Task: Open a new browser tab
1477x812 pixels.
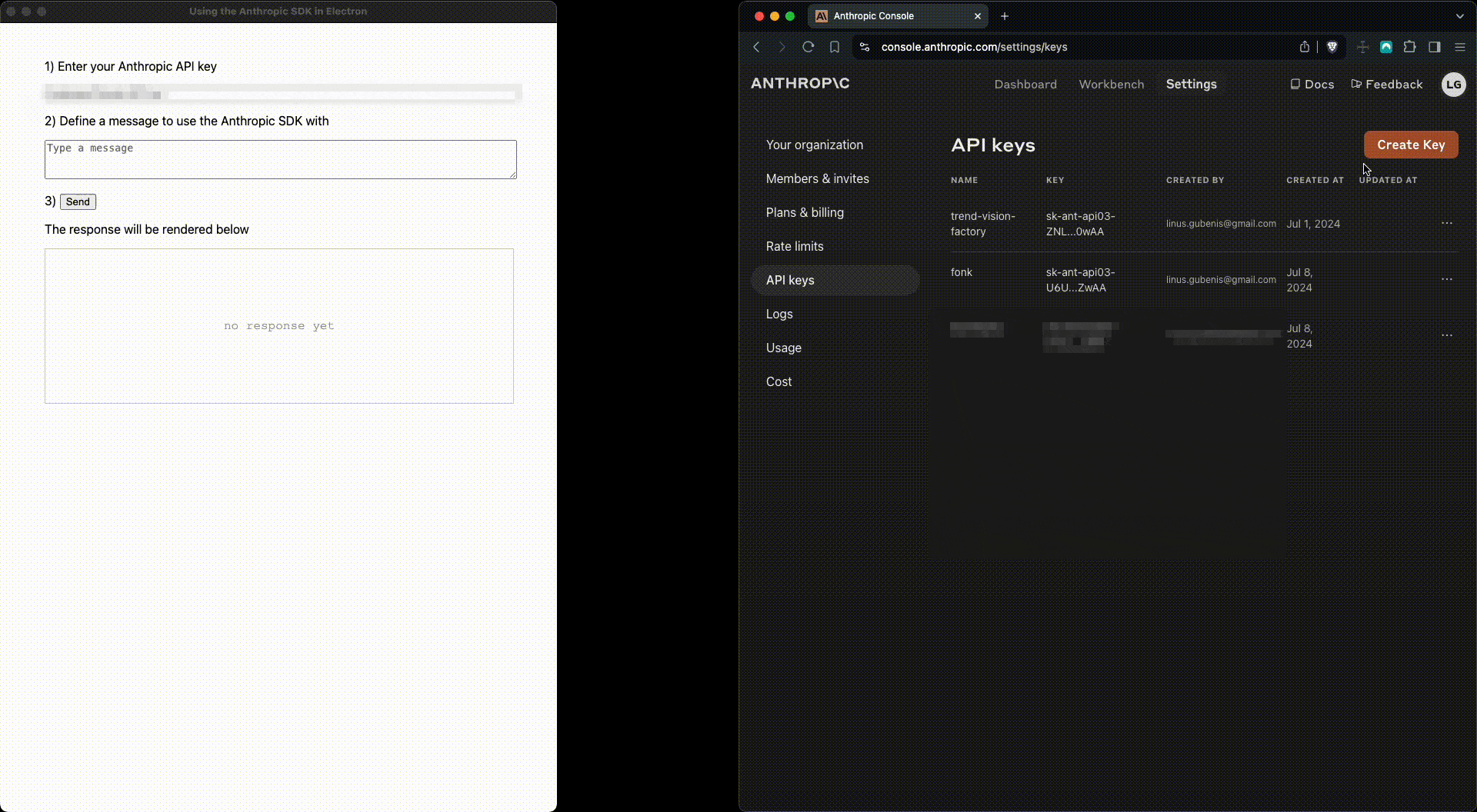Action: pyautogui.click(x=1005, y=16)
